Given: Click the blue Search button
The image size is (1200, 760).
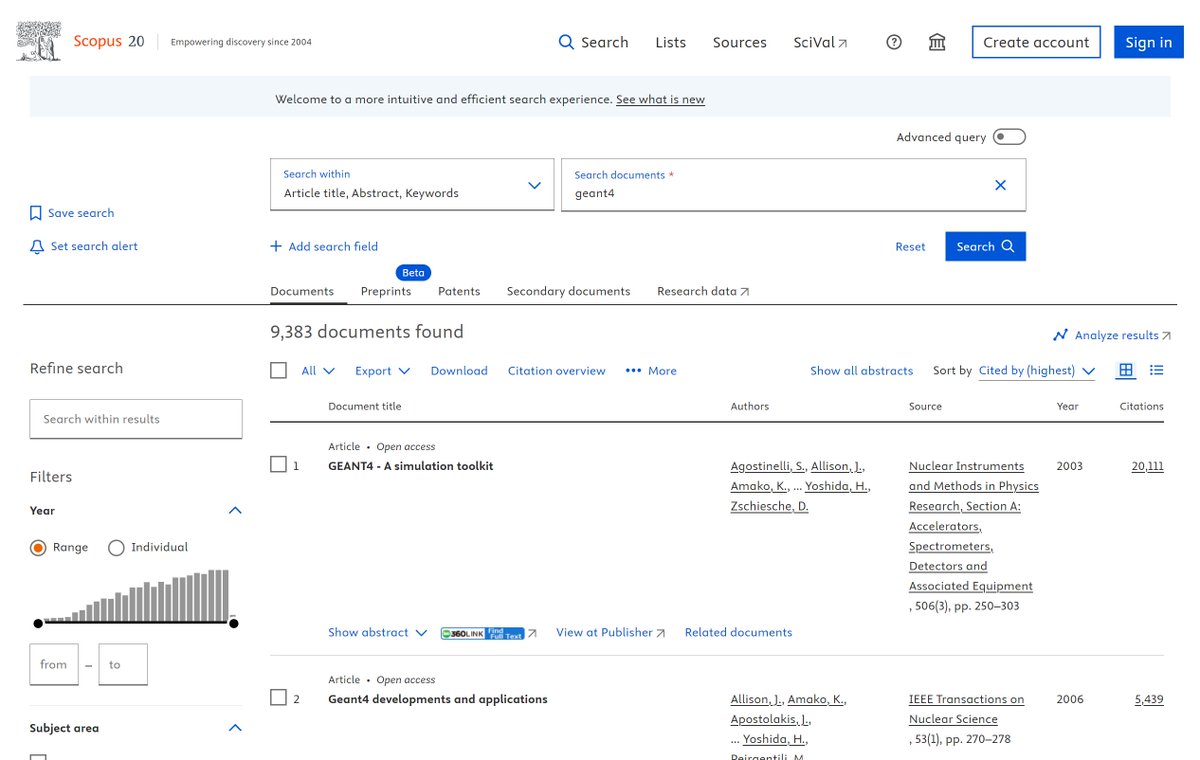Looking at the screenshot, I should tap(985, 246).
